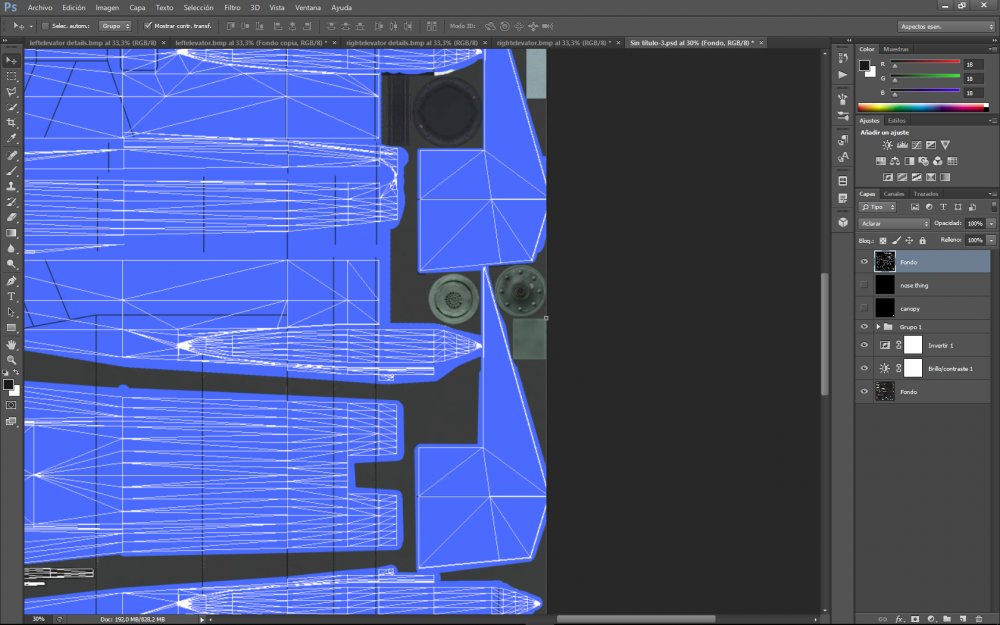Open the Filtro menu
This screenshot has height=625, width=1000.
click(x=232, y=8)
